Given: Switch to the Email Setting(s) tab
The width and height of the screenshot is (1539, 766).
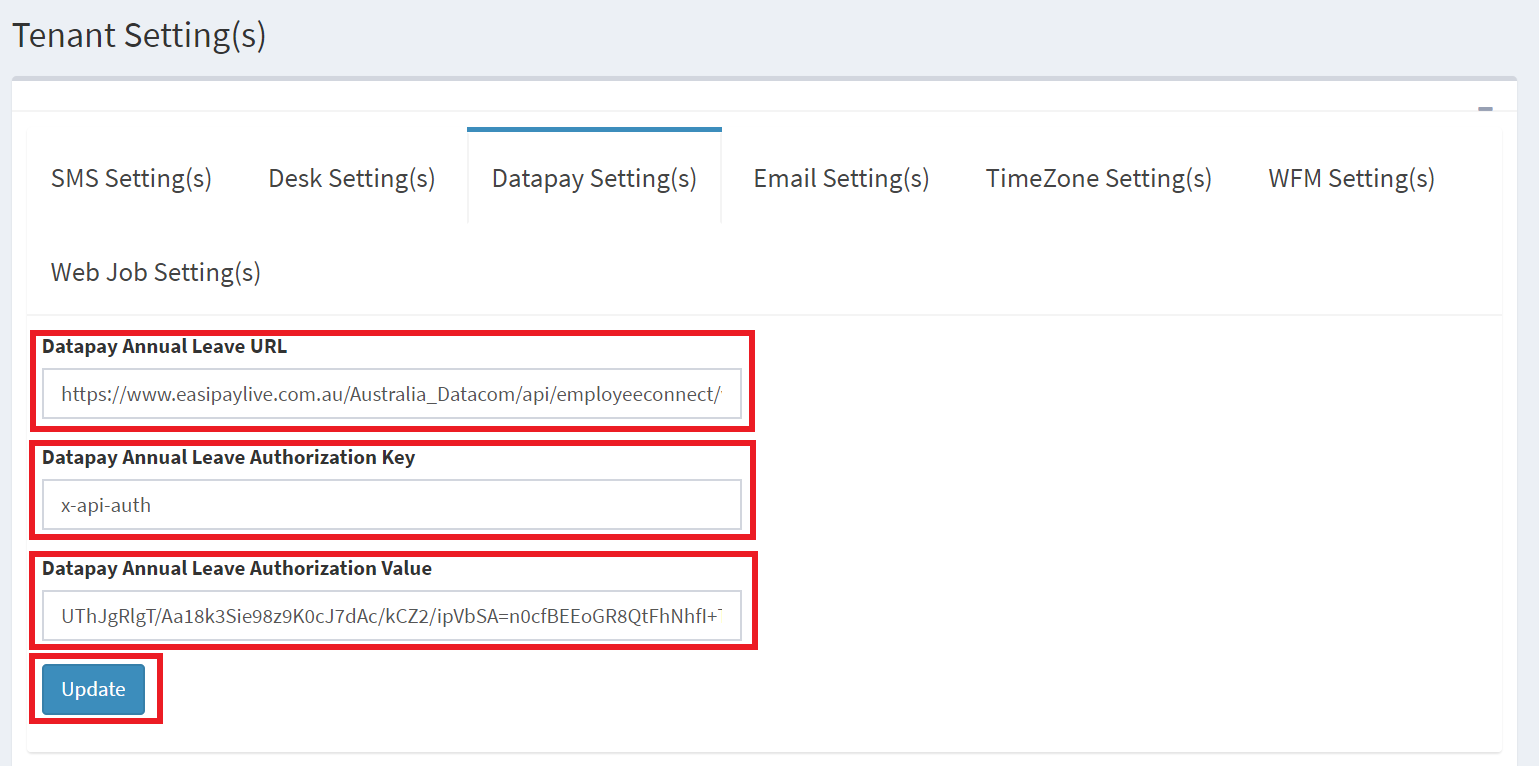Looking at the screenshot, I should tap(840, 177).
